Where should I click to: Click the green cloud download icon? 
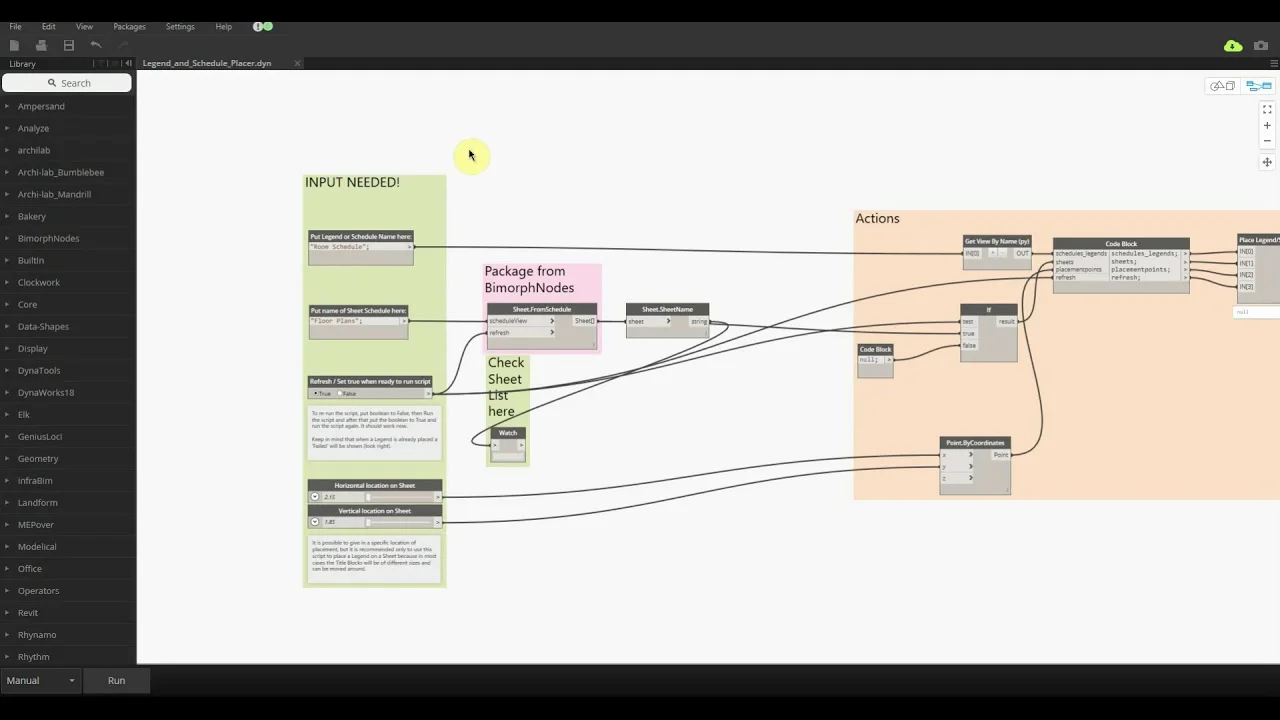[x=1233, y=46]
